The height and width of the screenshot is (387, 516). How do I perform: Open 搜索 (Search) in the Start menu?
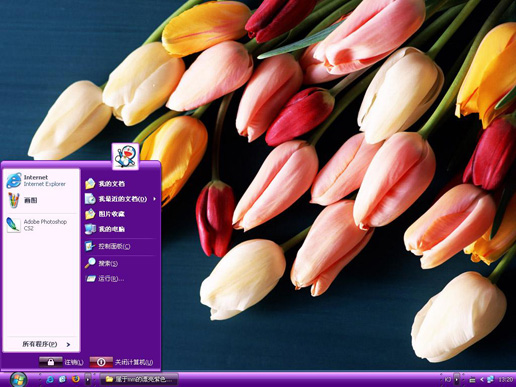tap(120, 263)
